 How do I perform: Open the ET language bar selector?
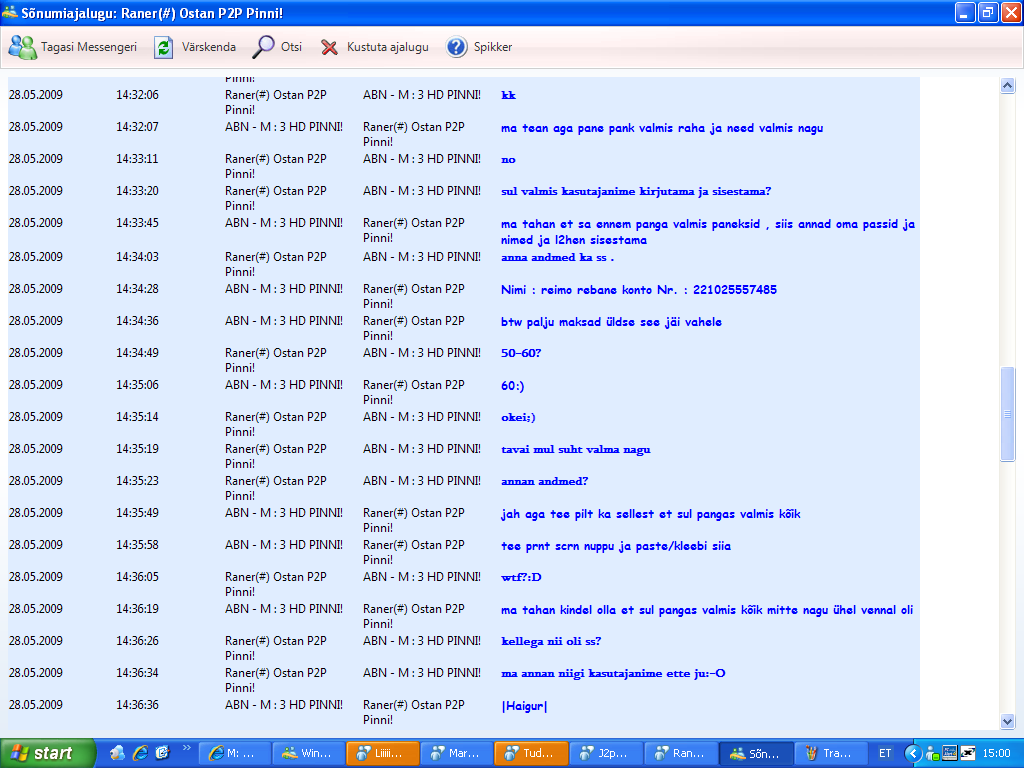(885, 753)
